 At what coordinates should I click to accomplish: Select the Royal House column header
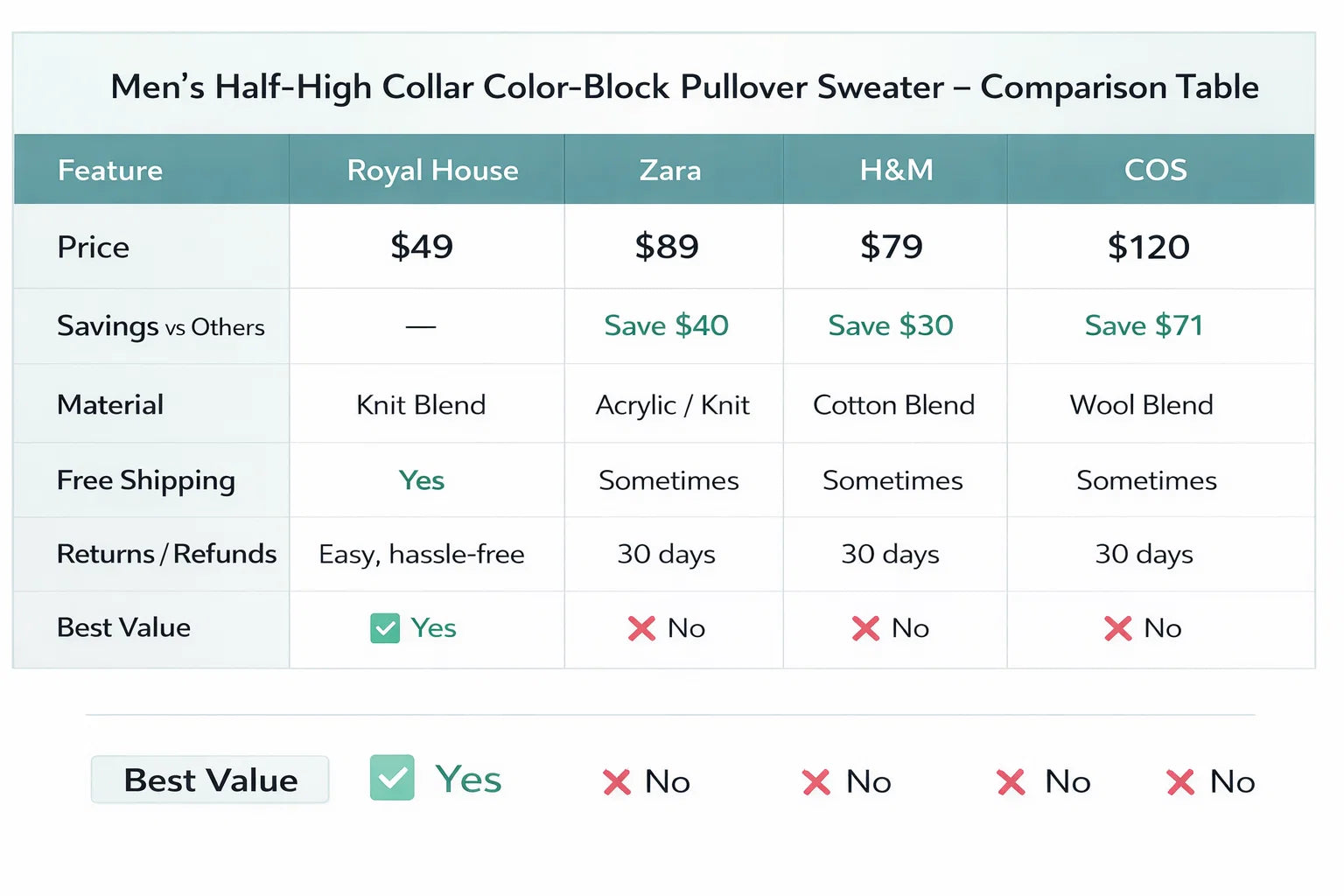point(432,170)
